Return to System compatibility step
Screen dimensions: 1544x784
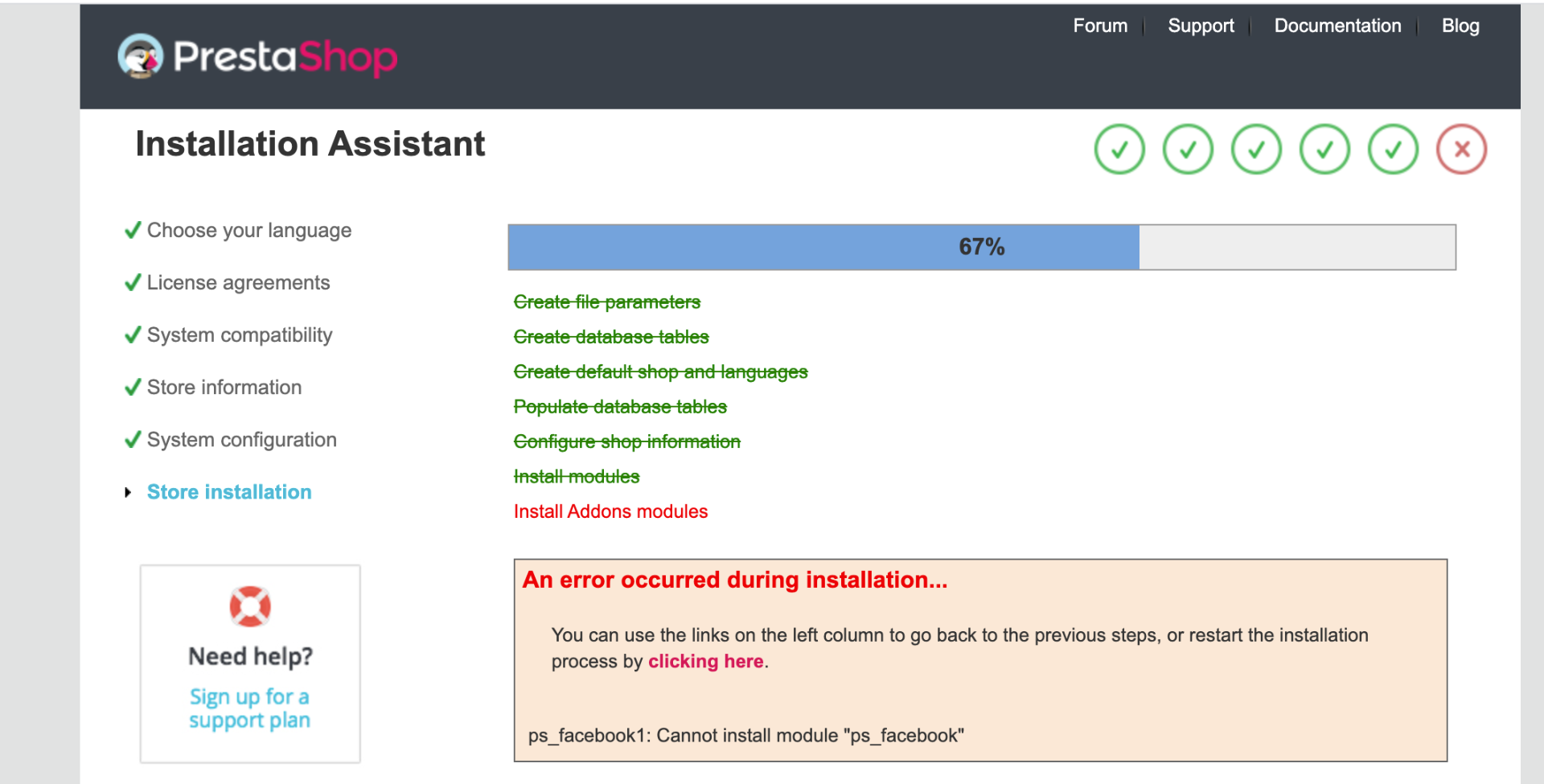(x=240, y=335)
